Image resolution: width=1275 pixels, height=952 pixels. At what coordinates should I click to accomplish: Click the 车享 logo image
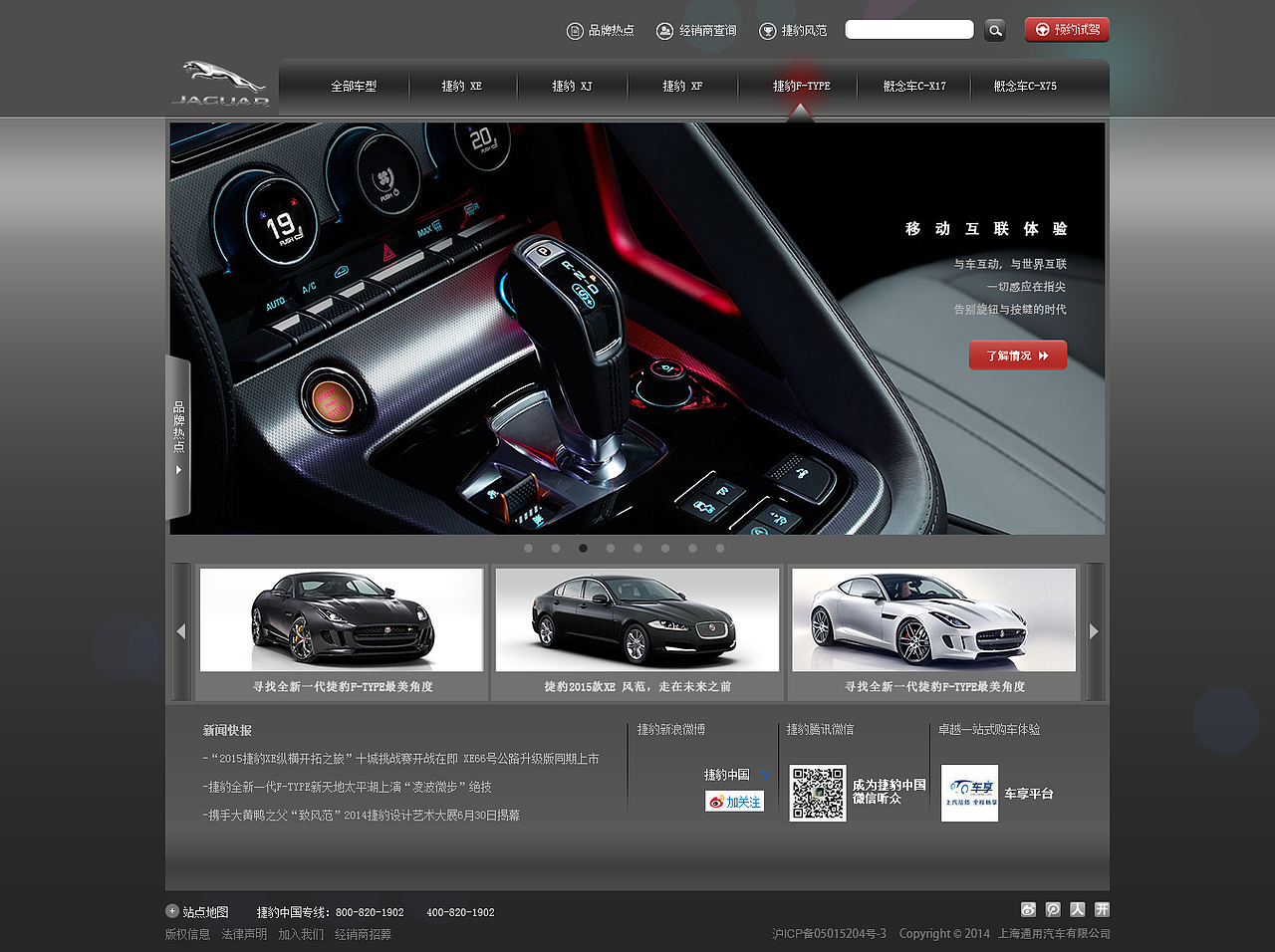[969, 793]
